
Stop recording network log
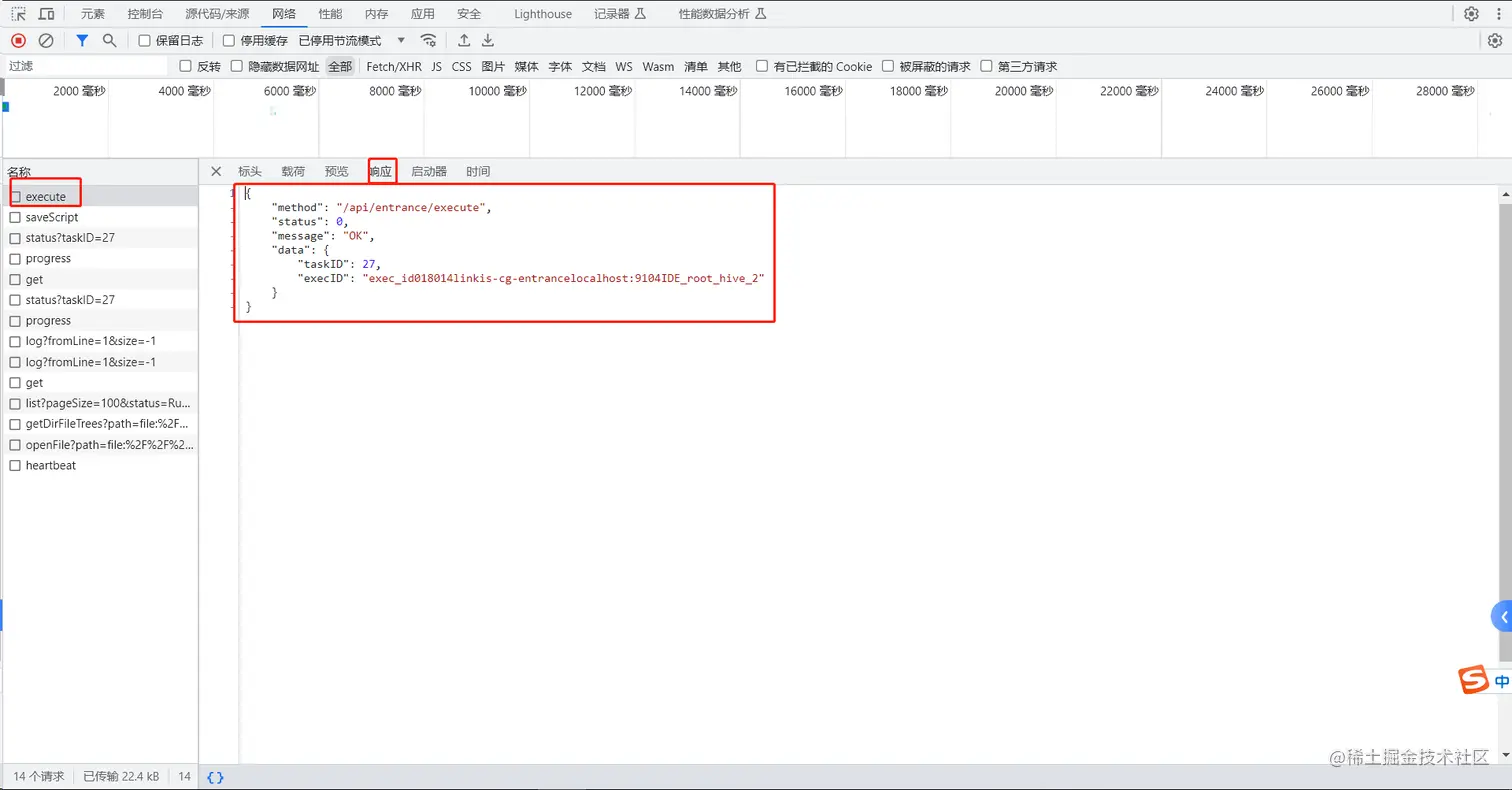point(18,41)
